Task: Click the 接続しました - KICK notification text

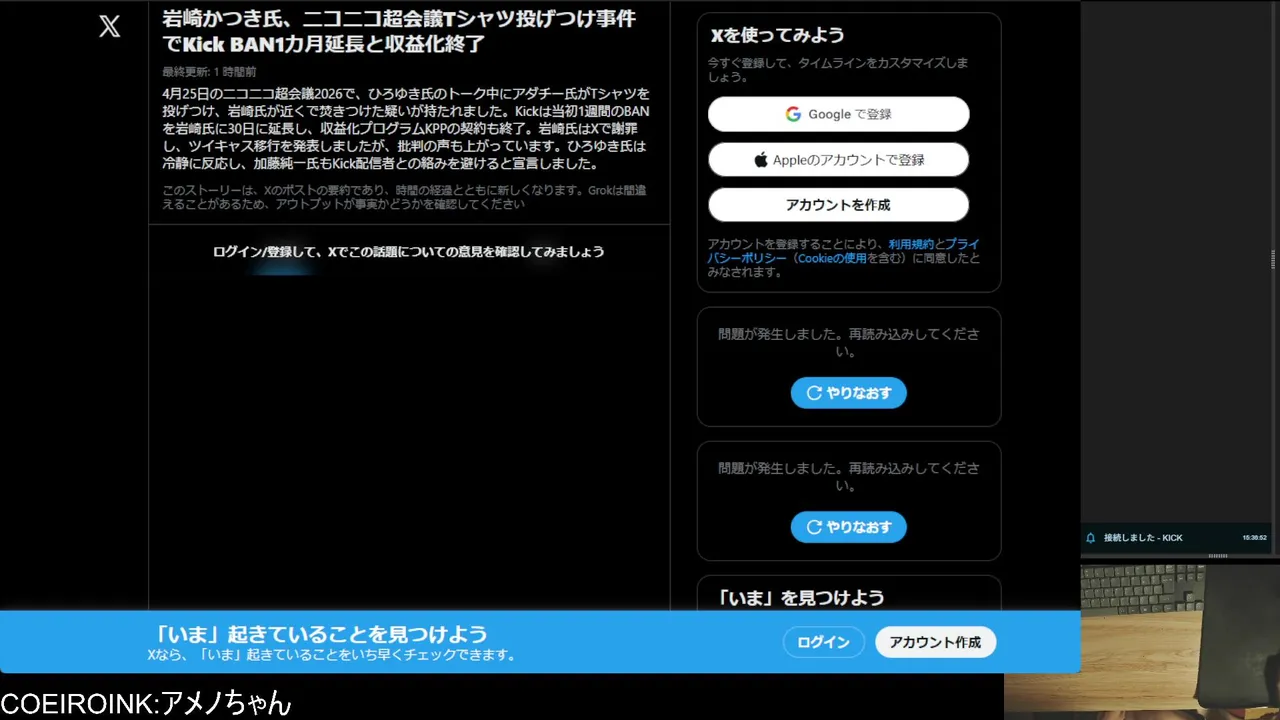Action: (1143, 538)
